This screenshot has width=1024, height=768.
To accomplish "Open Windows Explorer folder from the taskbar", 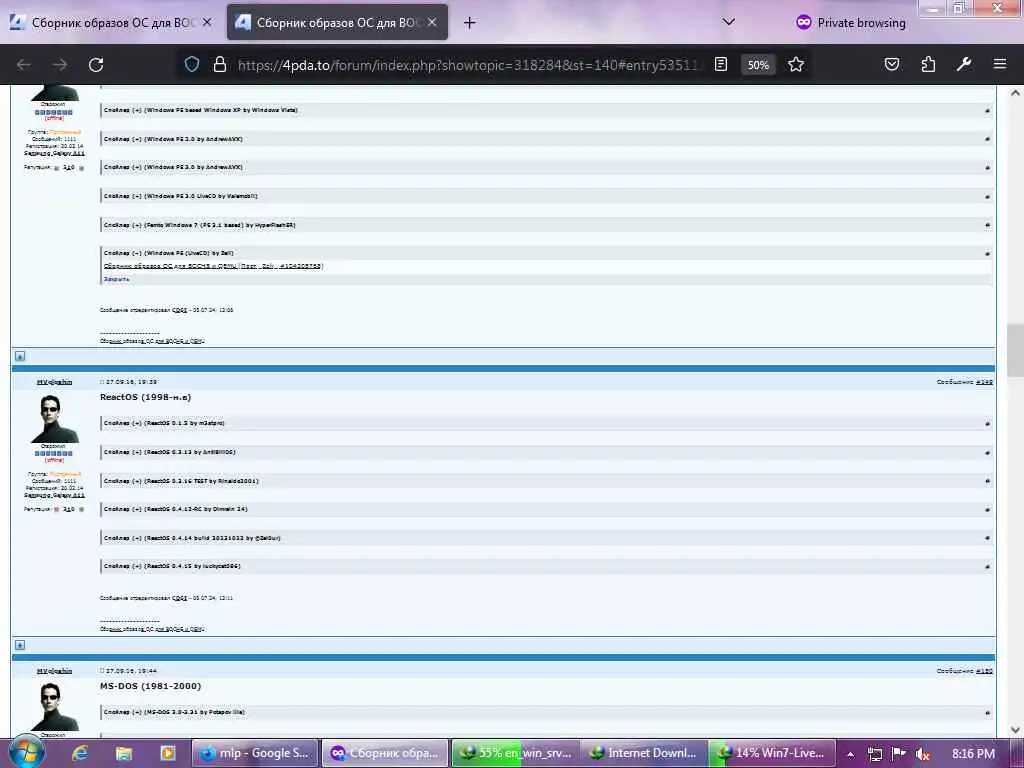I will pyautogui.click(x=123, y=754).
